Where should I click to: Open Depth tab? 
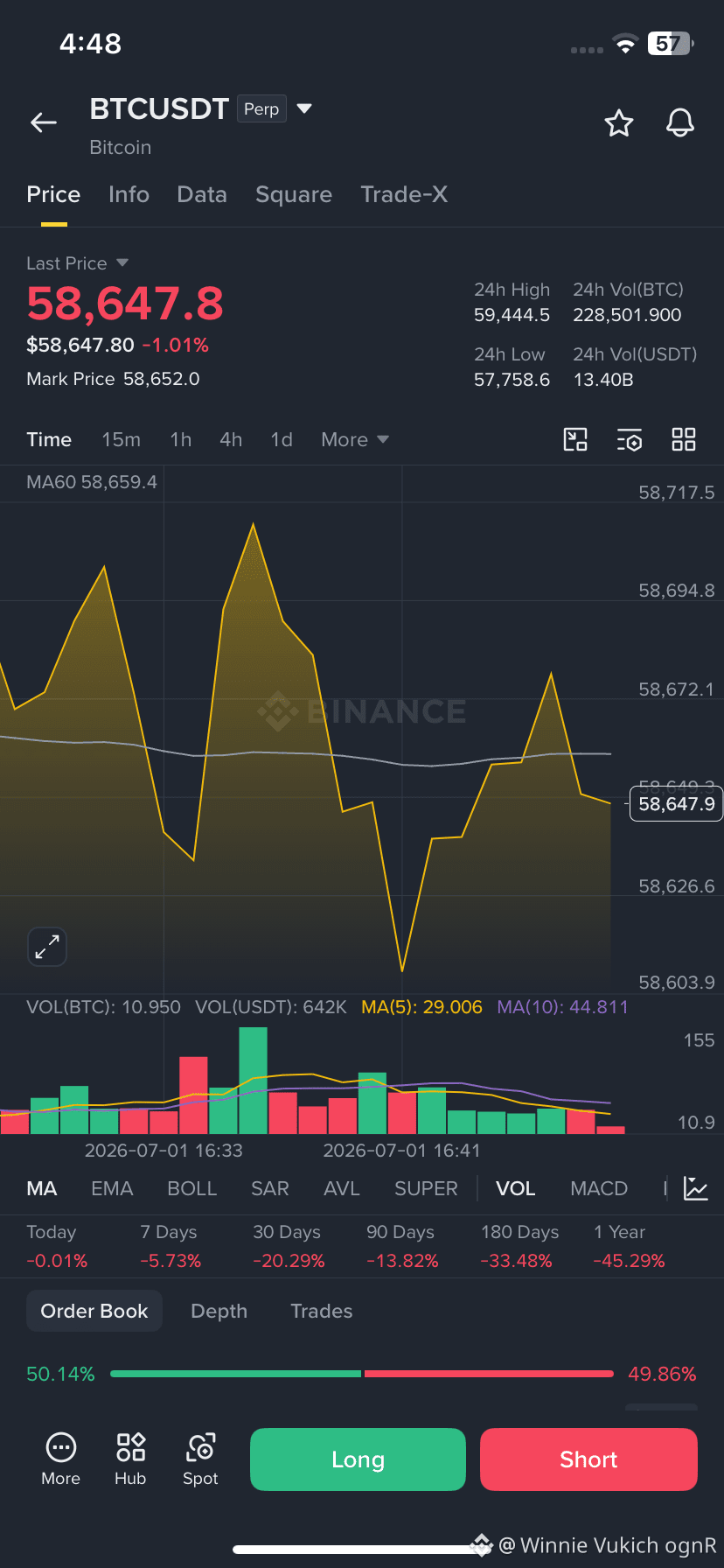[x=219, y=1311]
